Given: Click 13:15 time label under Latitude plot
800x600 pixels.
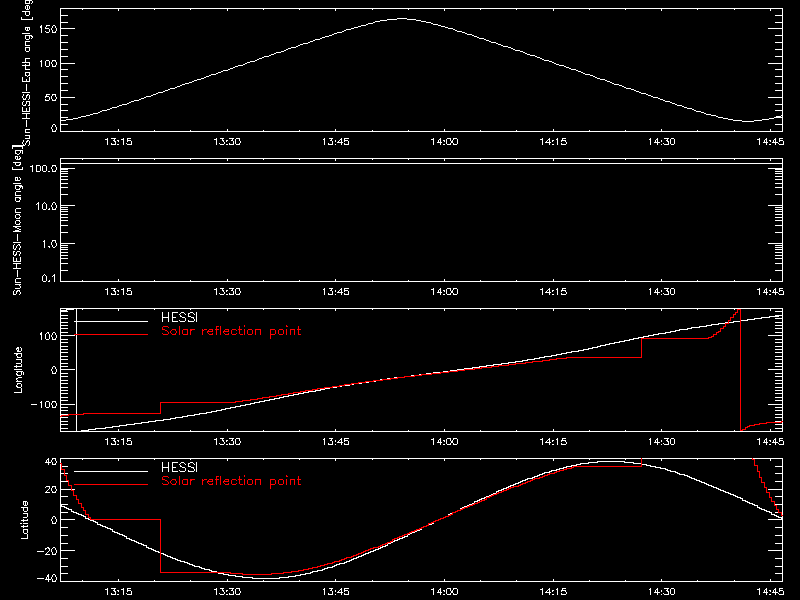Looking at the screenshot, I should click(118, 592).
